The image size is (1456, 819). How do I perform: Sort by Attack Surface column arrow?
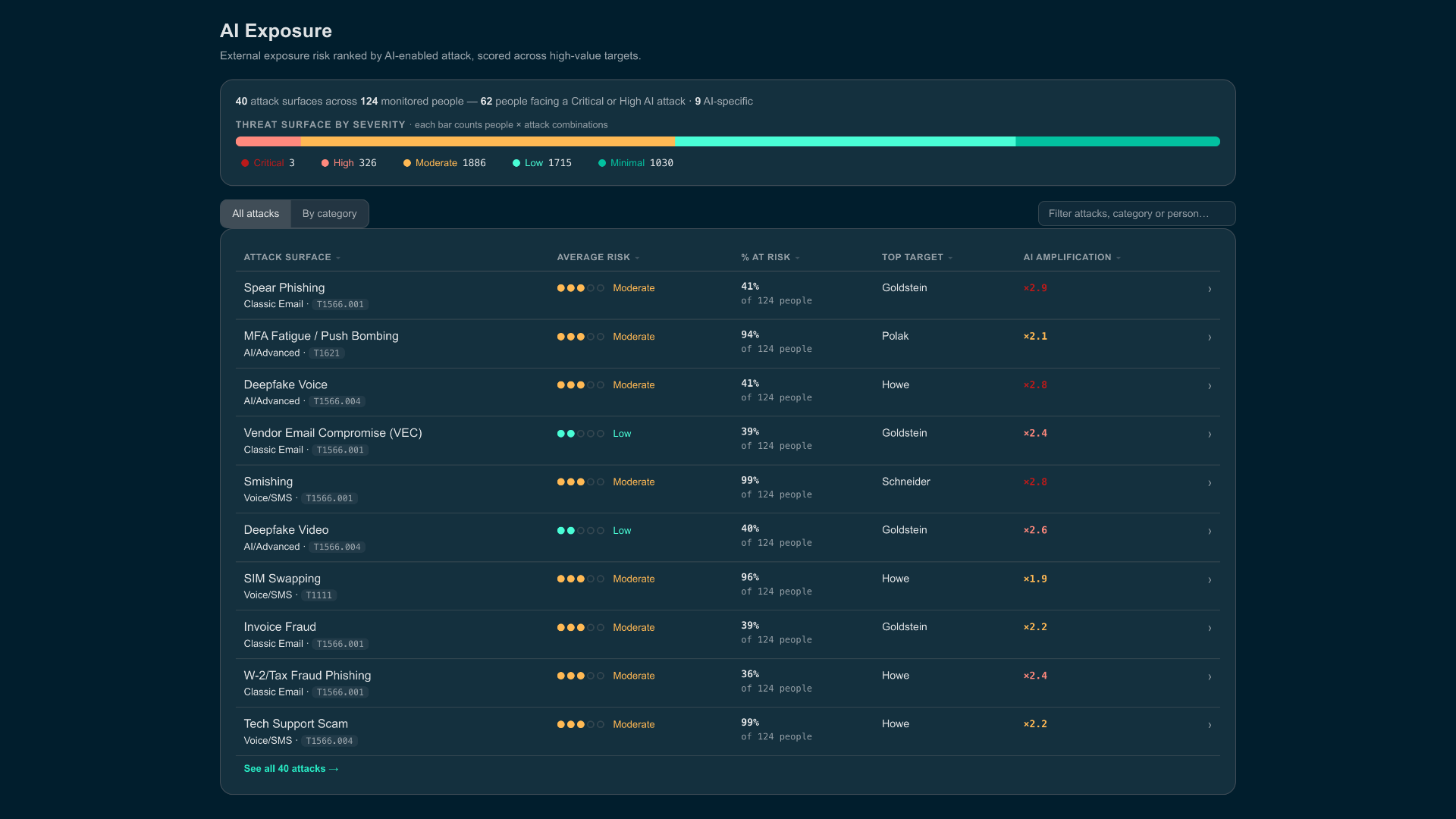338,258
